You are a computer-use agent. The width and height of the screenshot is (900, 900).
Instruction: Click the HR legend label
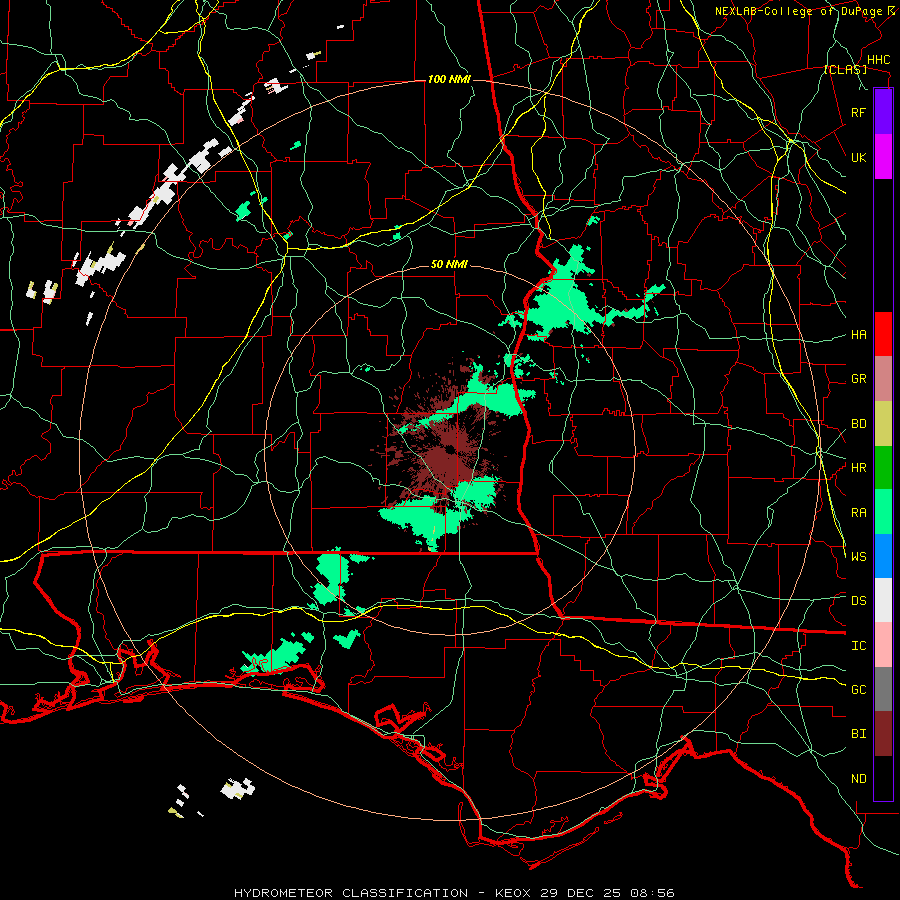tap(859, 468)
